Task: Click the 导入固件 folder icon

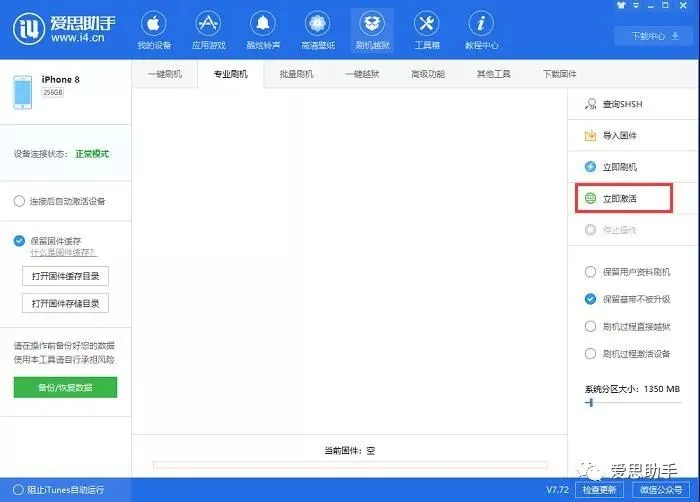Action: tap(590, 135)
